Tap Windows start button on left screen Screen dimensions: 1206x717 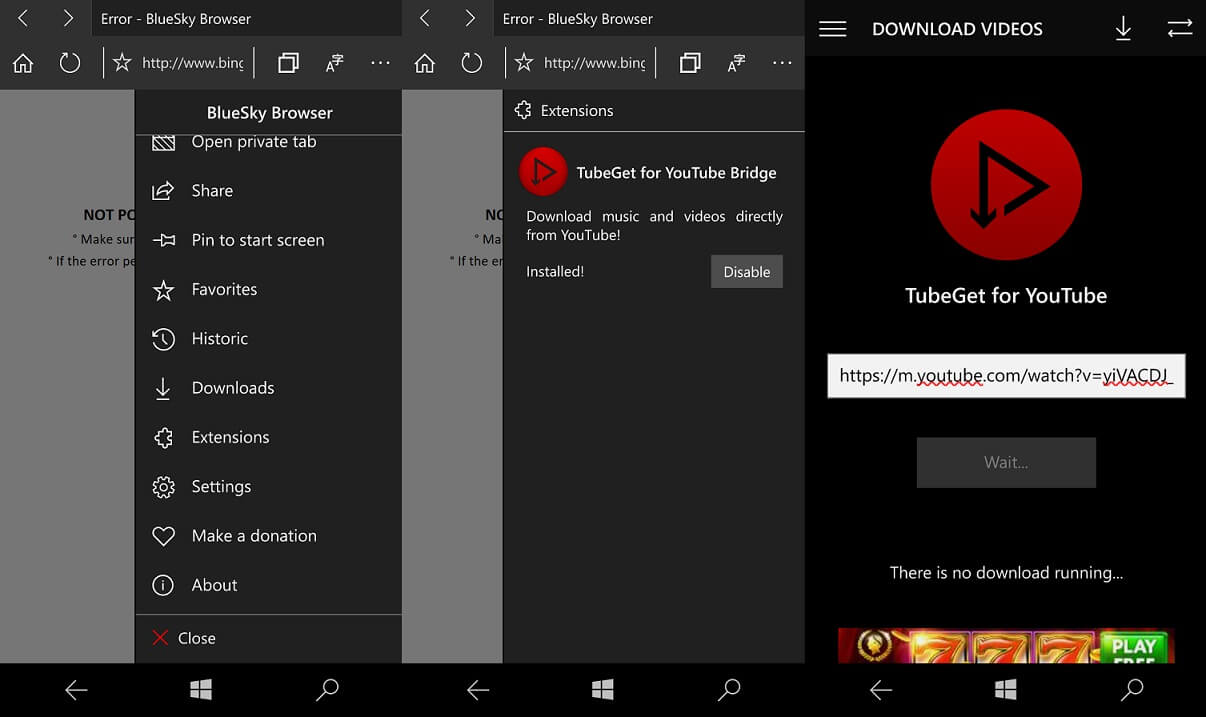pyautogui.click(x=200, y=689)
